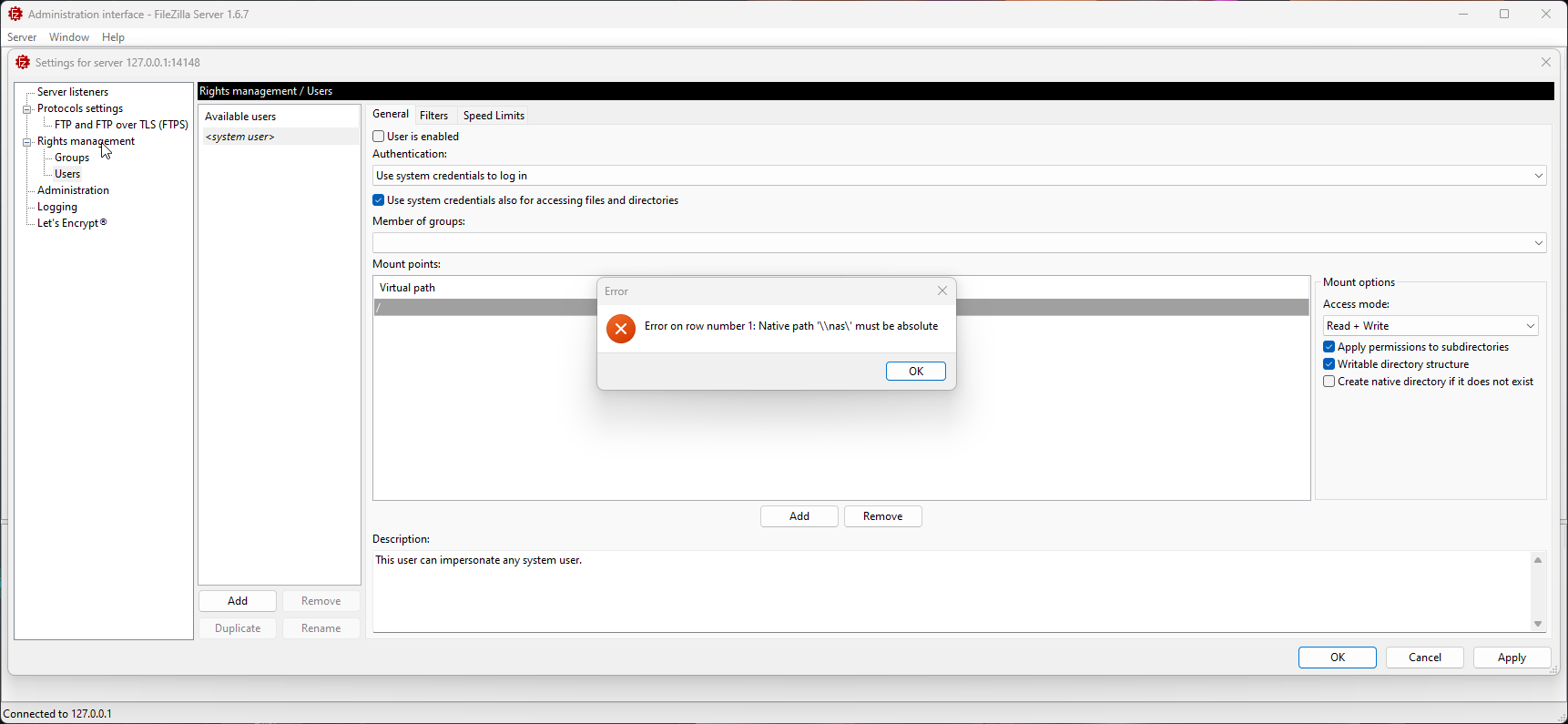Open the Access mode Read + Write dropdown
This screenshot has width=1568, height=724.
coord(1431,326)
